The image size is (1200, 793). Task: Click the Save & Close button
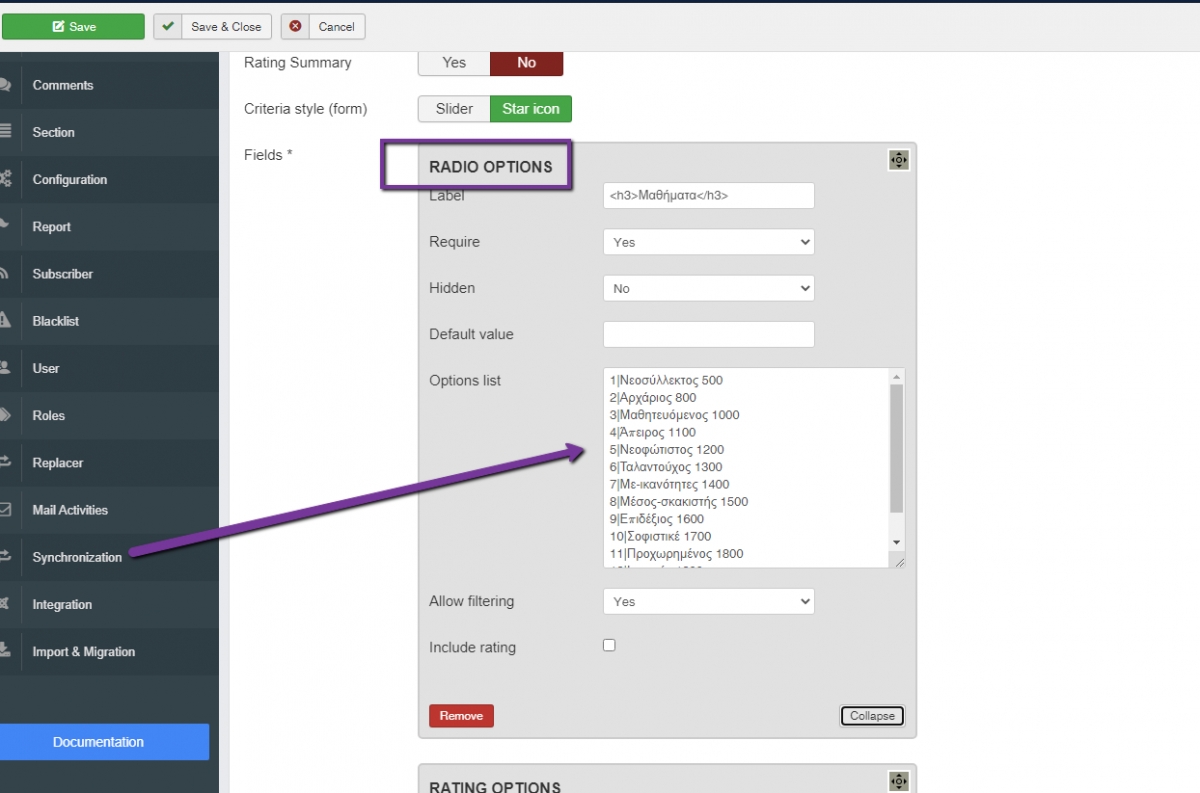pyautogui.click(x=212, y=26)
